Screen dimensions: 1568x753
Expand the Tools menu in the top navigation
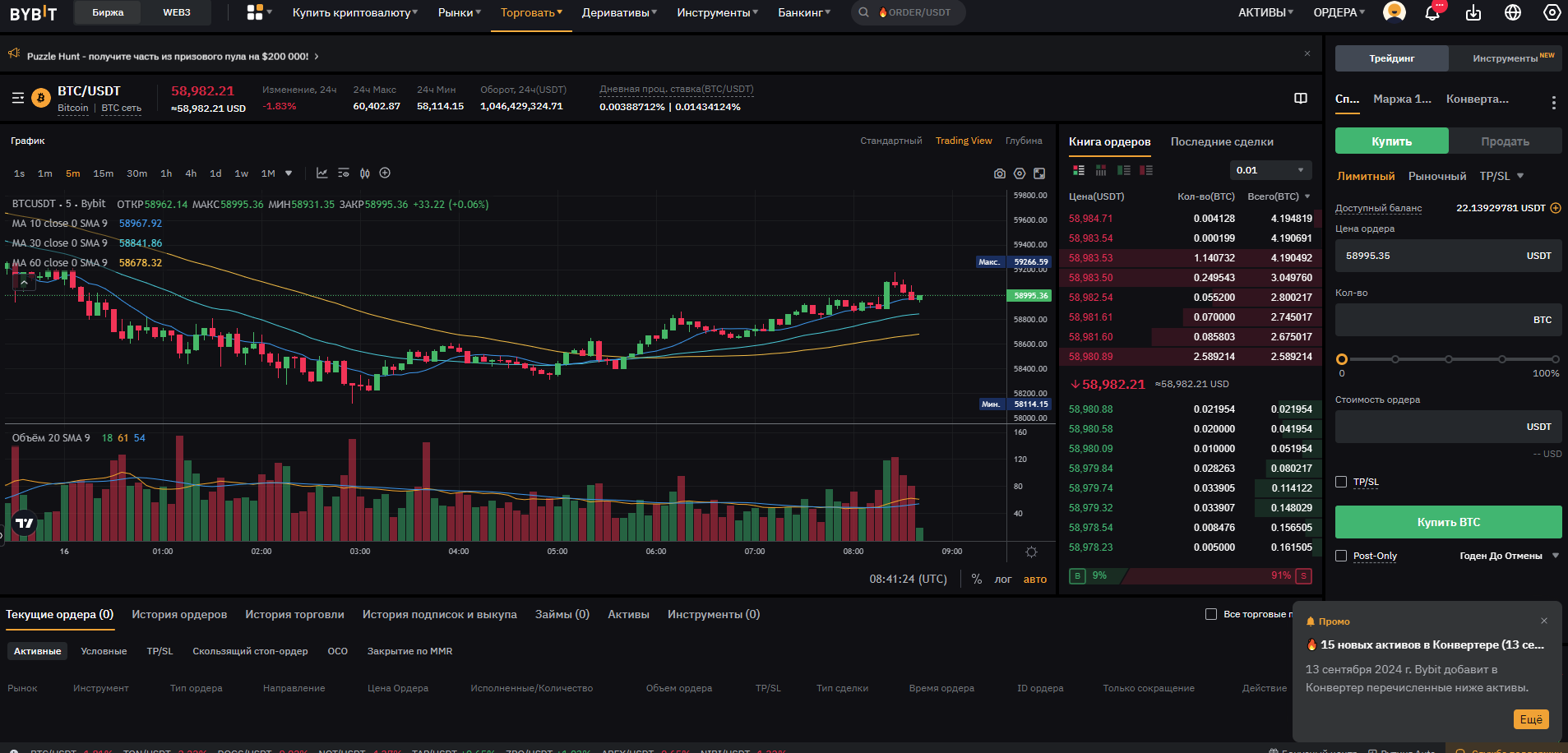pyautogui.click(x=718, y=12)
